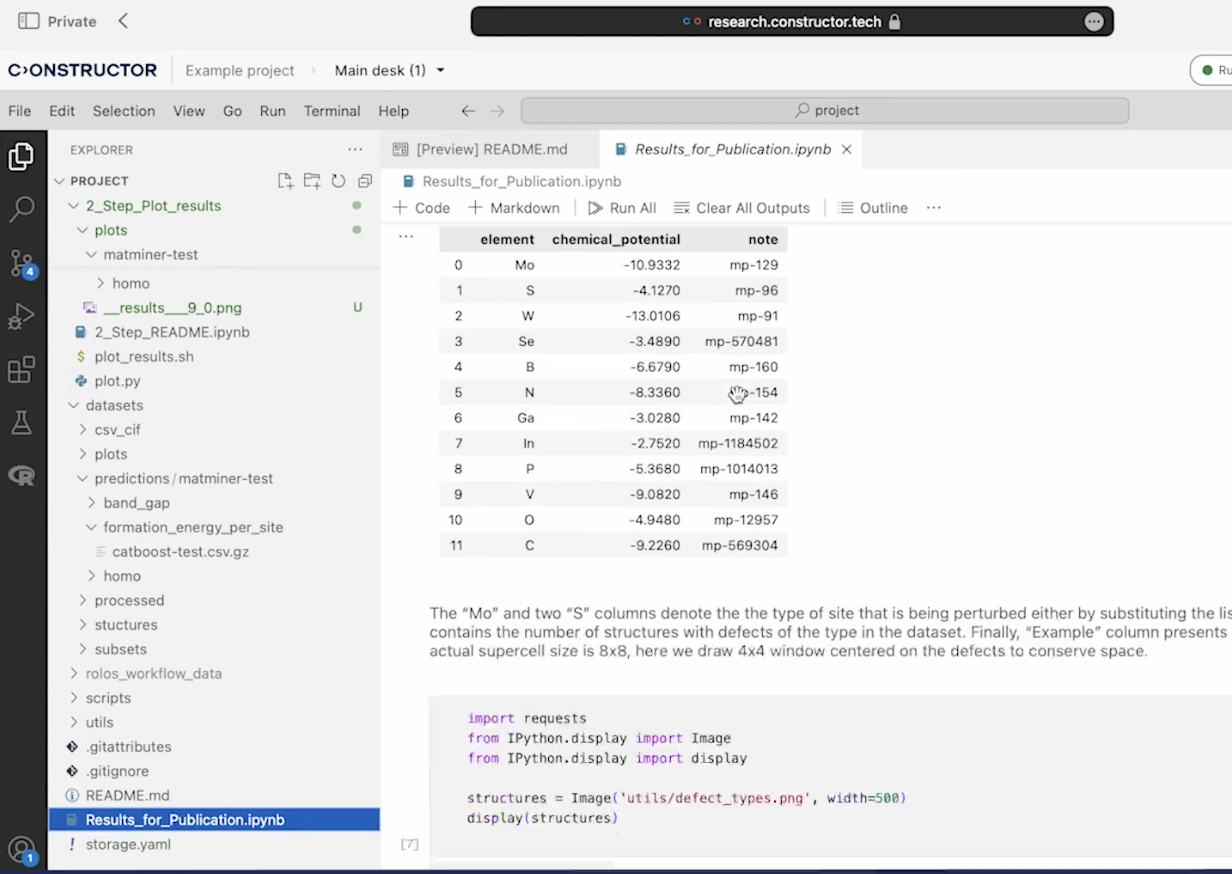Viewport: 1232px width, 874px height.
Task: Navigate forward with the editor right arrow
Action: coord(497,111)
